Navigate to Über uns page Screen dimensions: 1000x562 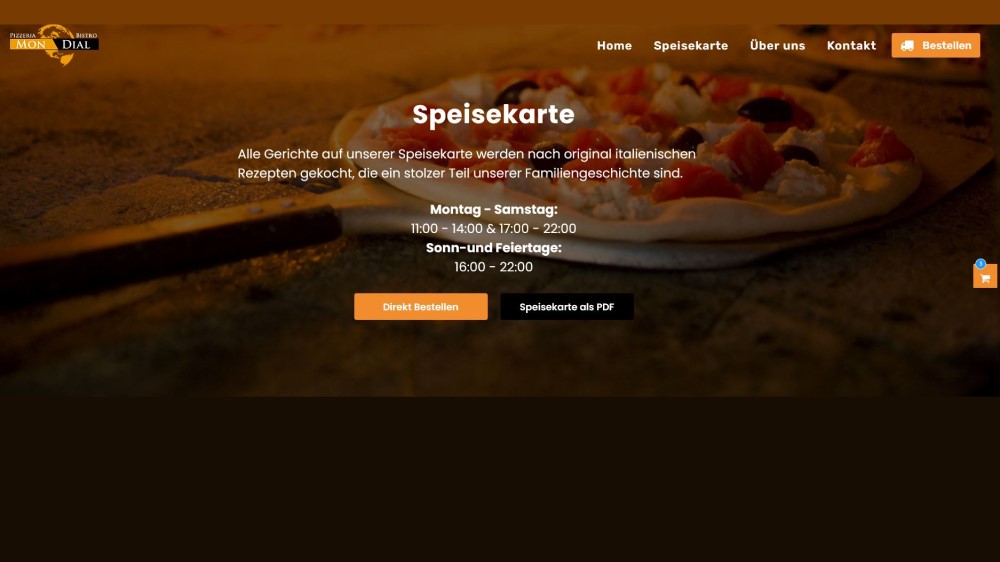click(777, 46)
